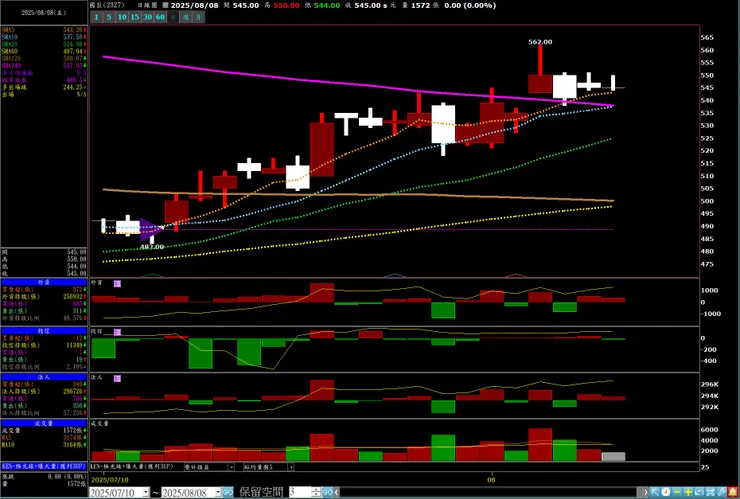The width and height of the screenshot is (740, 499).
Task: Open the 短均量圖5 dropdown
Action: pyautogui.click(x=291, y=467)
